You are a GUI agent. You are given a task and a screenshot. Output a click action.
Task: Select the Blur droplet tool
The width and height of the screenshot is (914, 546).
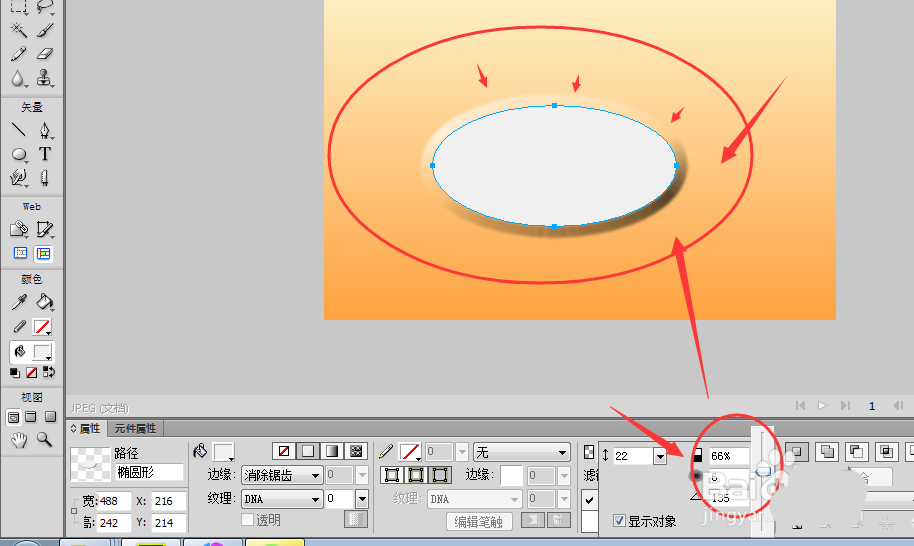click(x=19, y=78)
